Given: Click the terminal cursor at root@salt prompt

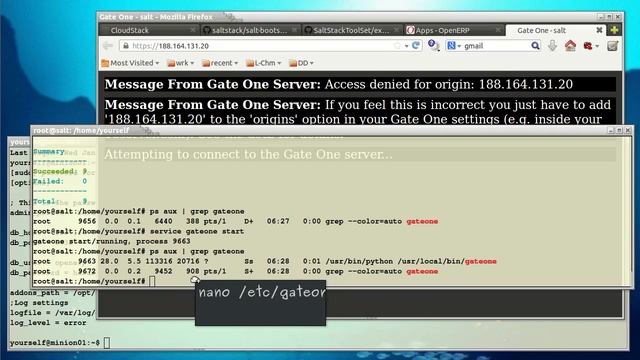Looking at the screenshot, I should coord(152,281).
